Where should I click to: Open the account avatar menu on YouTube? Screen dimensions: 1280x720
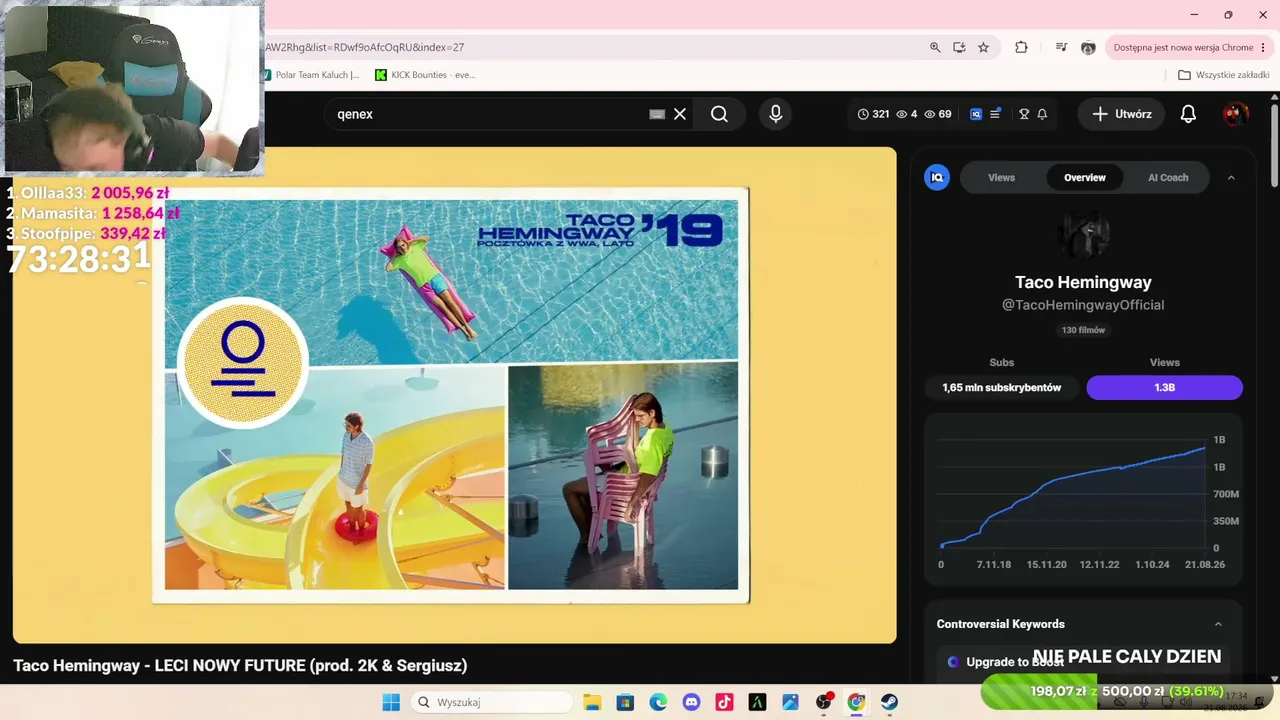pyautogui.click(x=1236, y=114)
